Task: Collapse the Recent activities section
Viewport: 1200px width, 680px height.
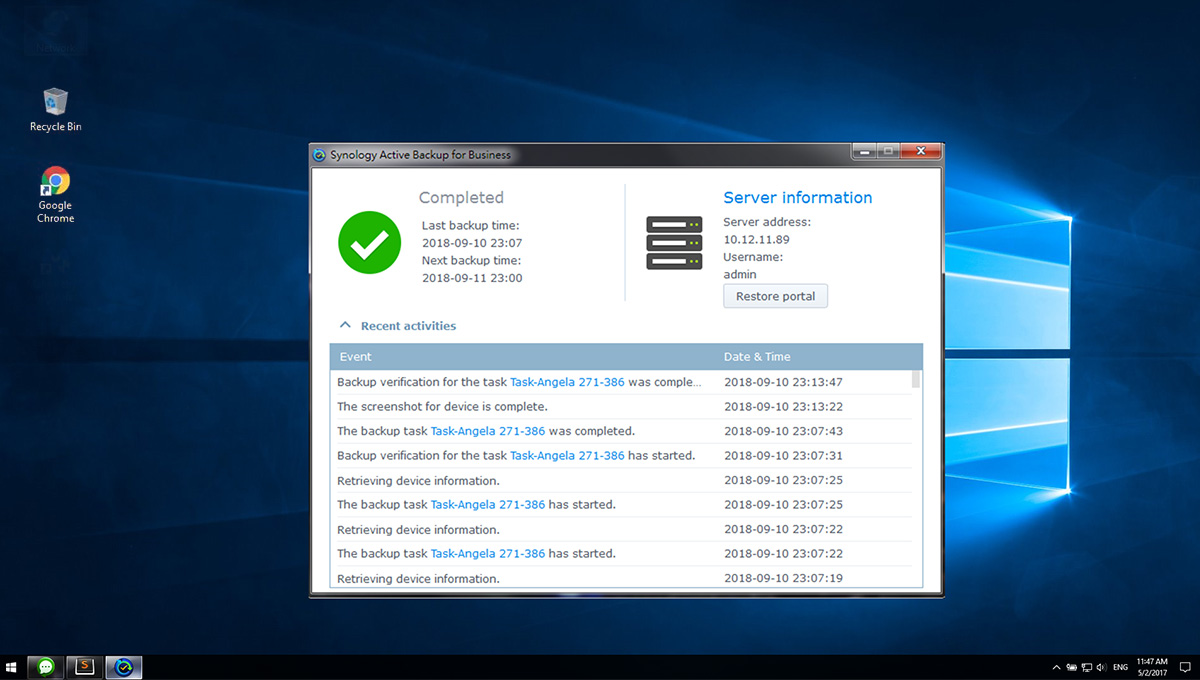Action: click(x=344, y=324)
